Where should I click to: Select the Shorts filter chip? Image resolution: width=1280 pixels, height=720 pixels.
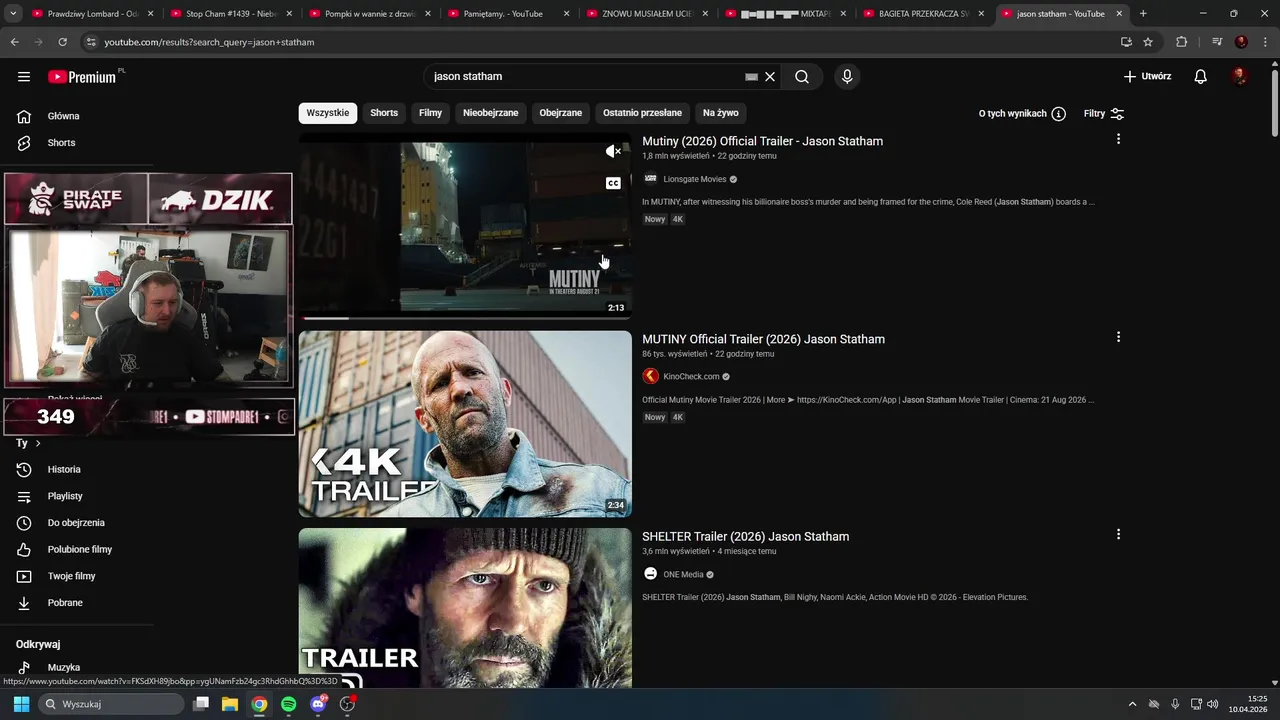[384, 113]
